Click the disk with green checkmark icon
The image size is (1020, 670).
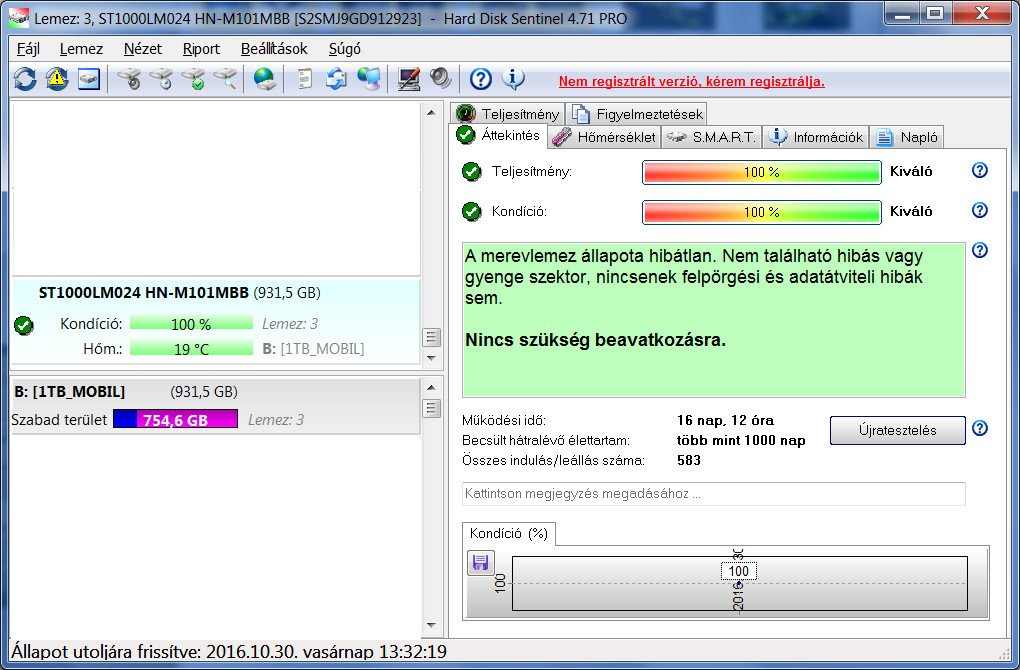[x=194, y=79]
